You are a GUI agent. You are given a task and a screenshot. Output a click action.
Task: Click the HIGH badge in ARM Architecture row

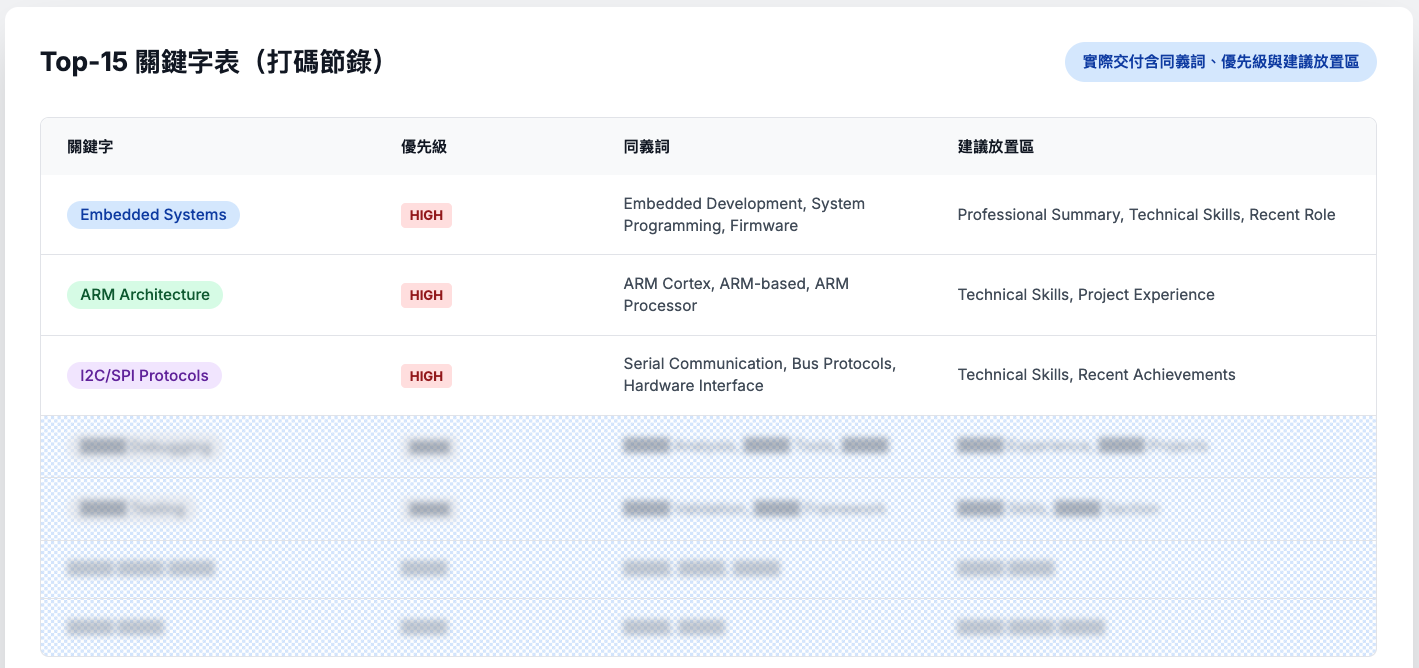click(x=426, y=295)
